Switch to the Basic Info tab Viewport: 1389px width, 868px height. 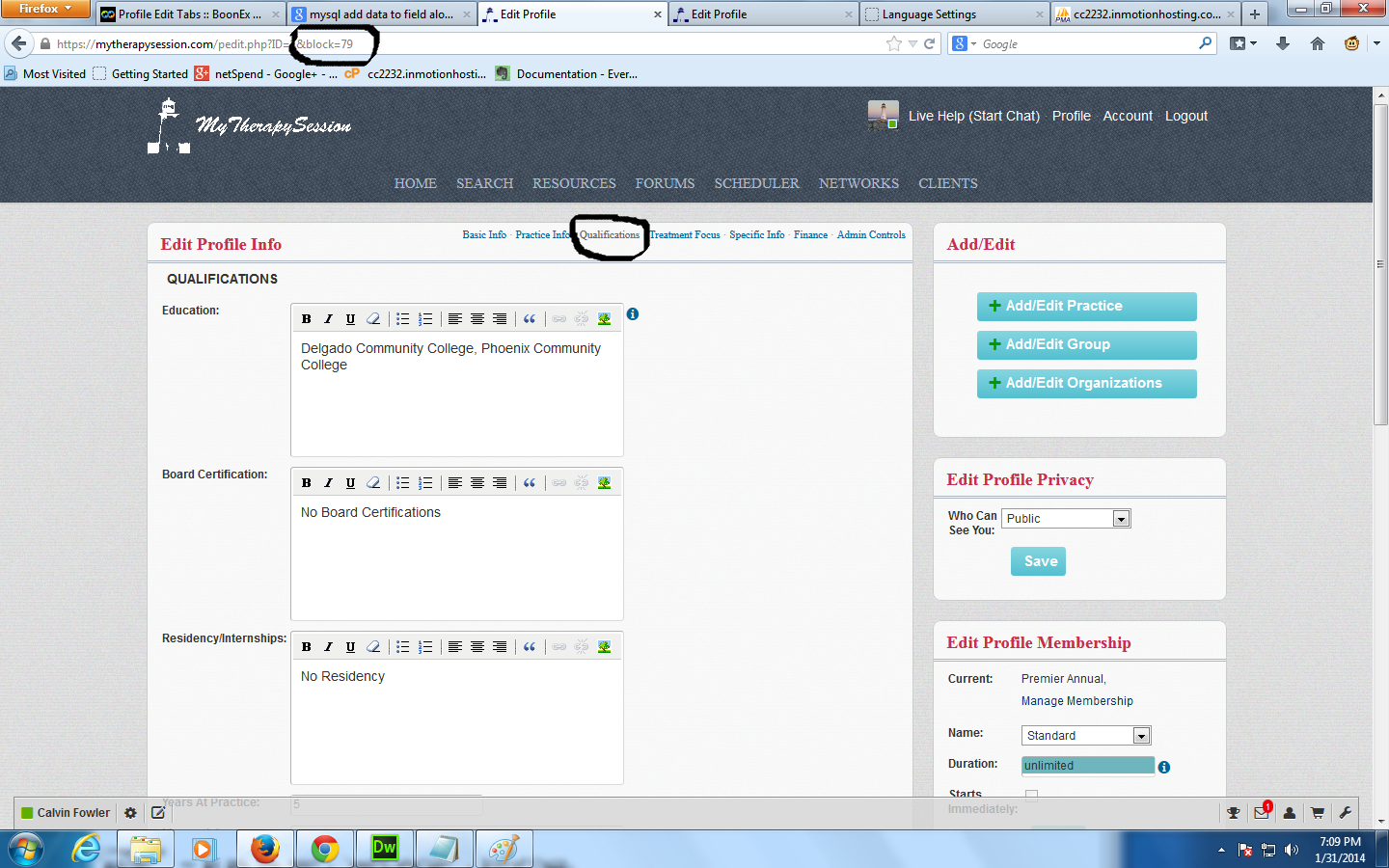[484, 235]
